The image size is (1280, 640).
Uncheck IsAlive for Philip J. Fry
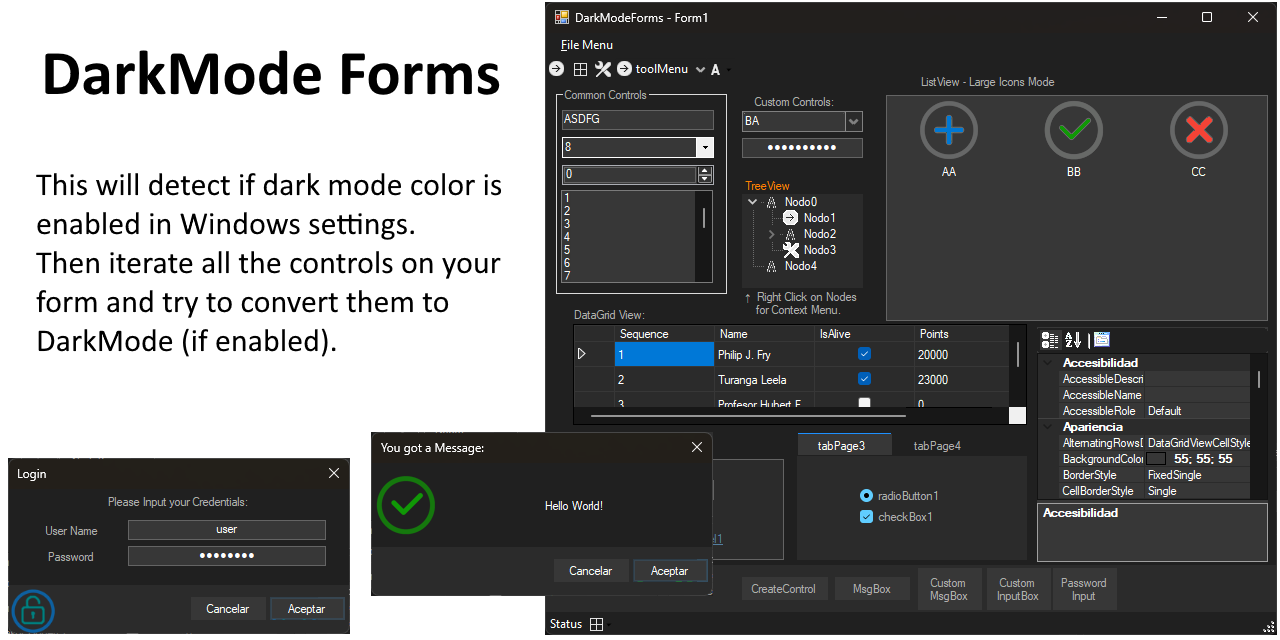point(865,354)
